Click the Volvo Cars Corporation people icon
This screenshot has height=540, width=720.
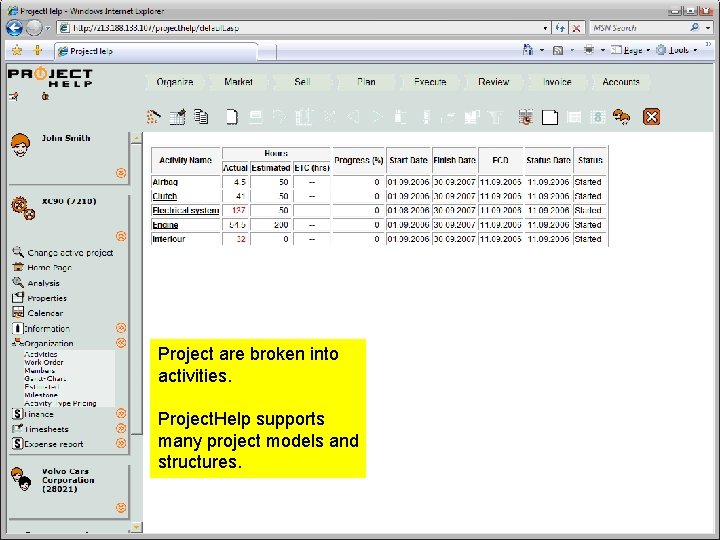click(21, 479)
